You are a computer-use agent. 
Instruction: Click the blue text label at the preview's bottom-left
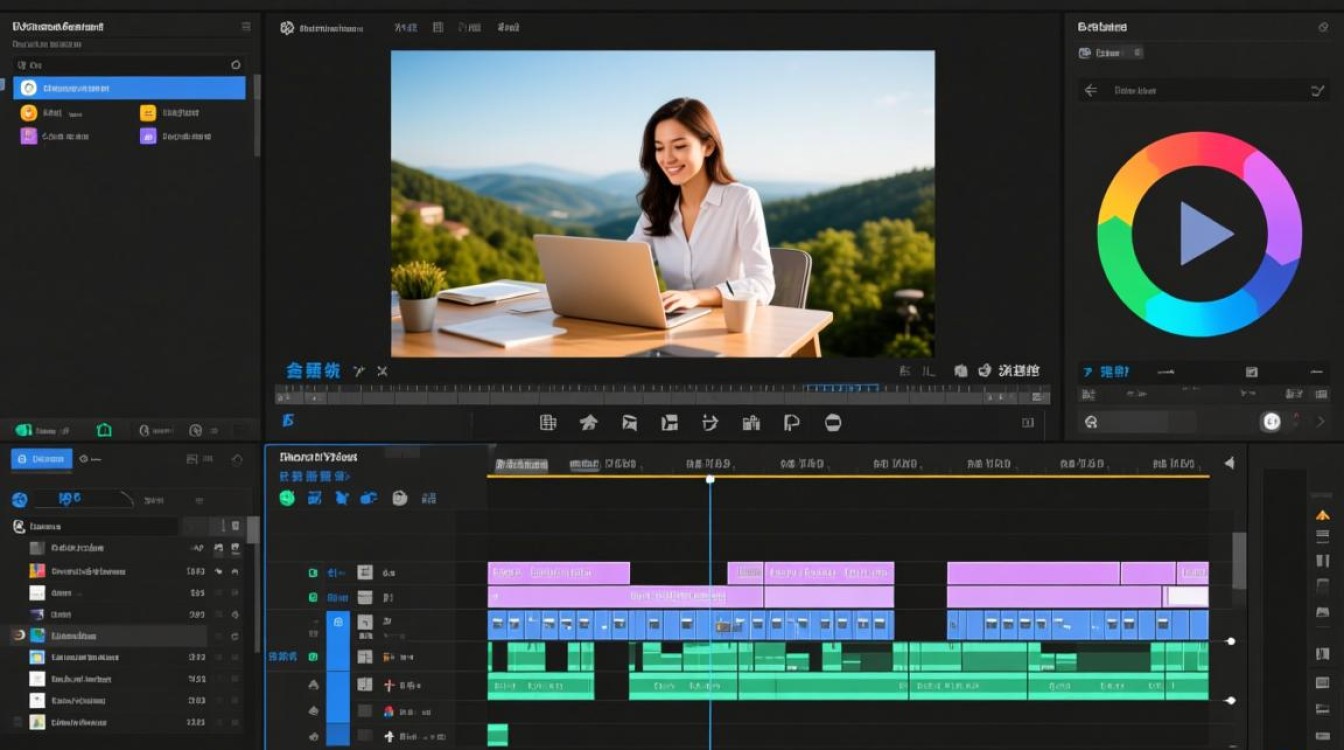tap(313, 371)
